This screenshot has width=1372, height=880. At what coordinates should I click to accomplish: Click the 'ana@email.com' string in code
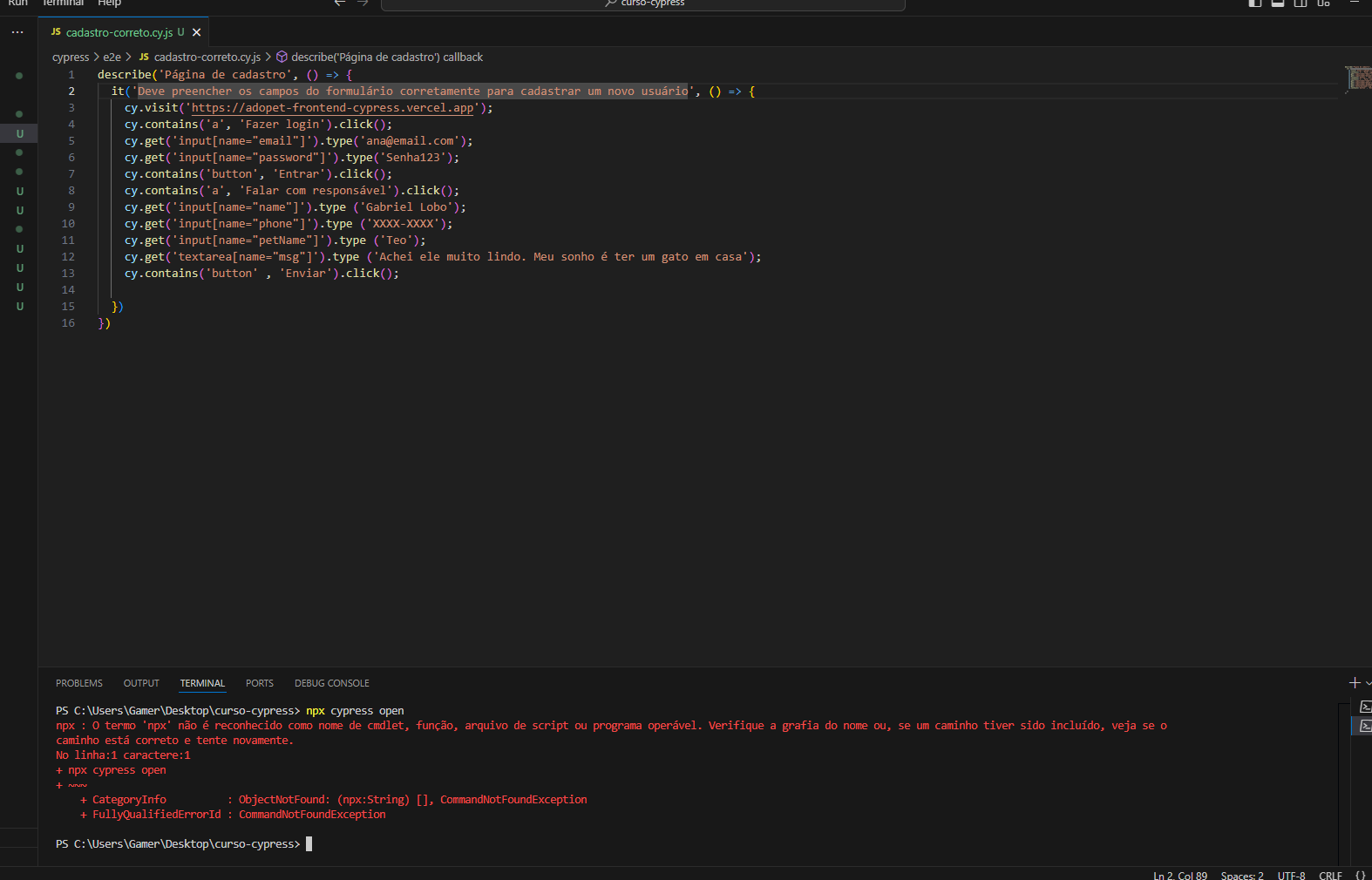point(410,141)
